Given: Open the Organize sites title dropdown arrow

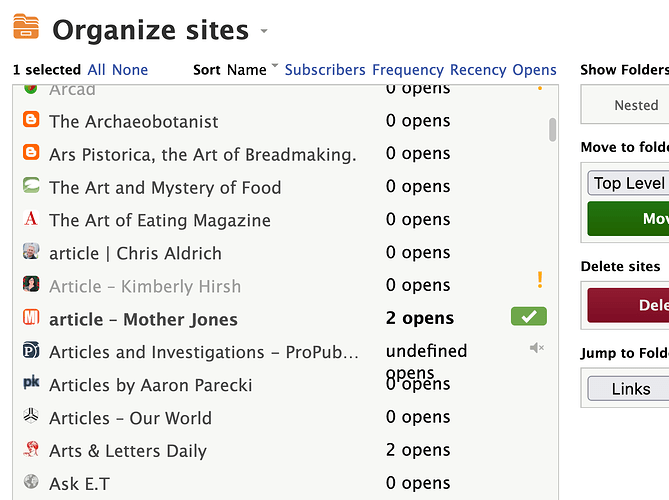Looking at the screenshot, I should tap(264, 31).
